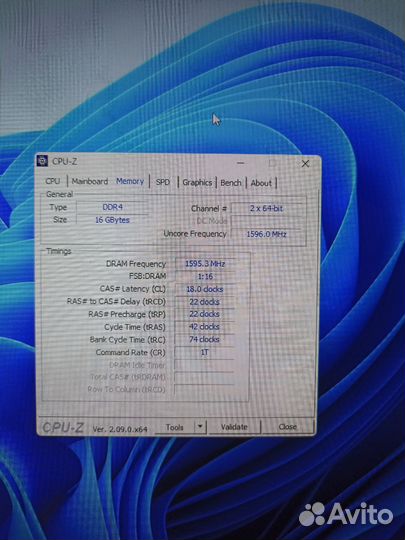The image size is (405, 540).
Task: Click the DRAM Frequency label
Action: (136, 264)
